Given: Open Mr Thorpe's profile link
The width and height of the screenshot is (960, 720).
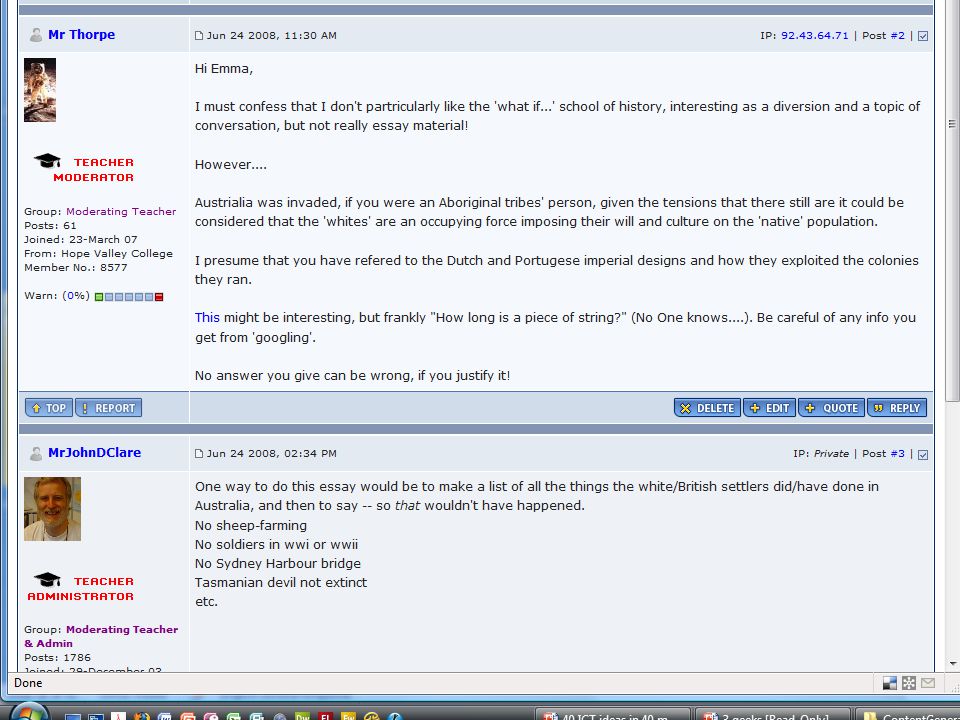Looking at the screenshot, I should 81,35.
